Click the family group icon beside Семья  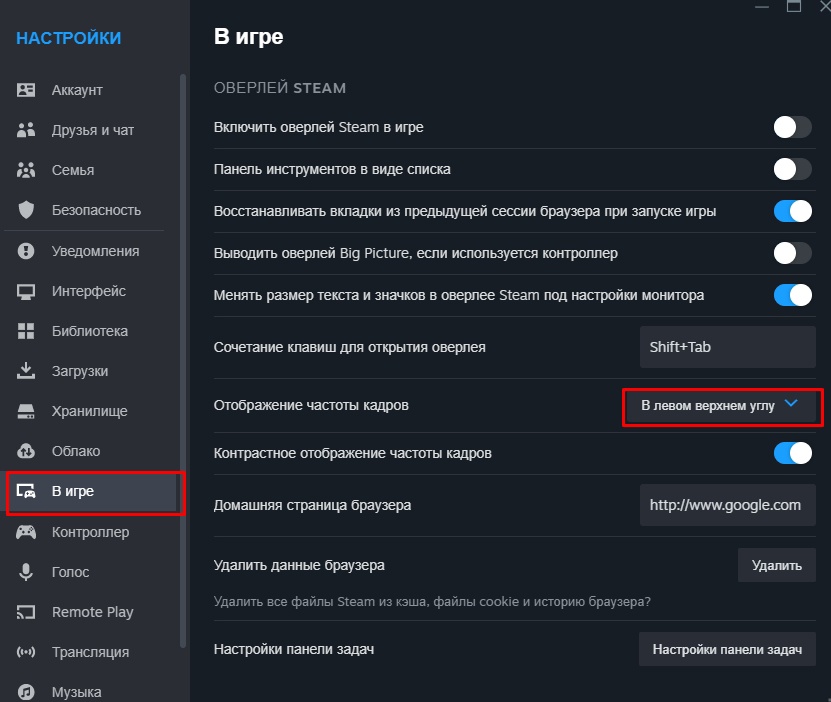pos(26,170)
